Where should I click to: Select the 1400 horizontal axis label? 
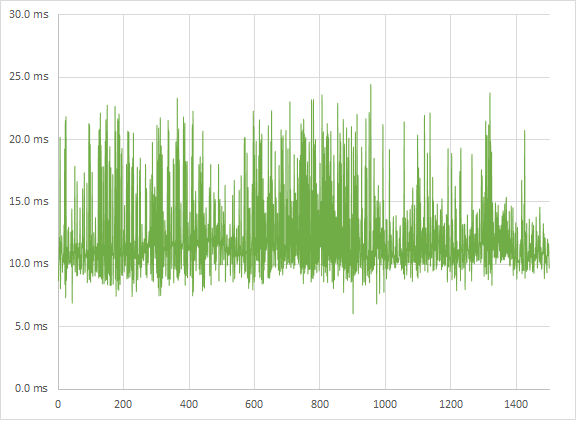tap(516, 404)
